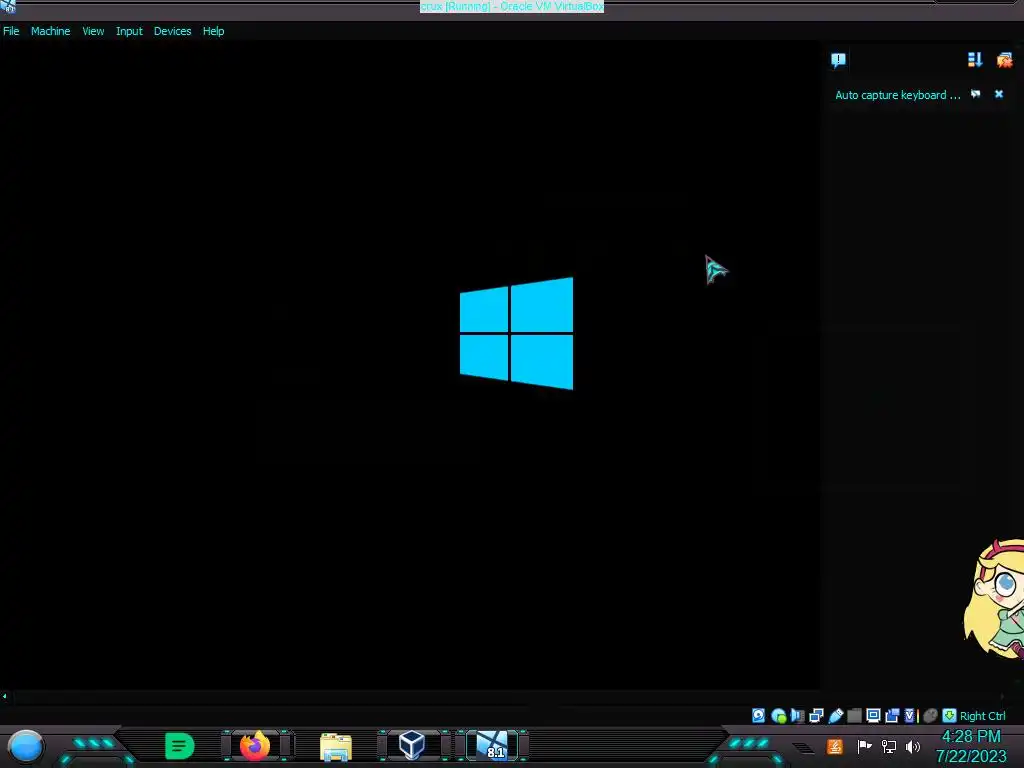Switch to VirtualBox Manager in taskbar
Image resolution: width=1024 pixels, height=768 pixels.
tap(412, 745)
